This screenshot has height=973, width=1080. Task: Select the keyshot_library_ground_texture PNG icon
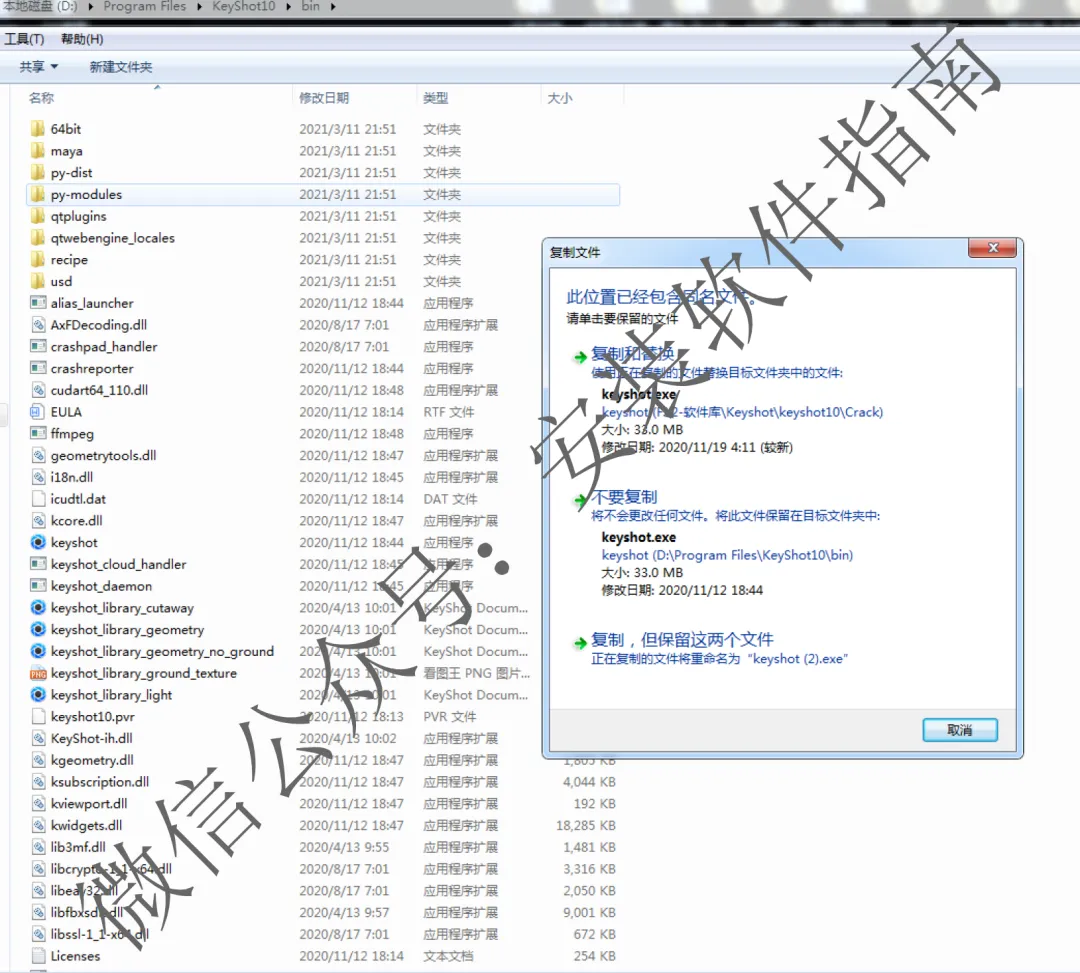[38, 673]
